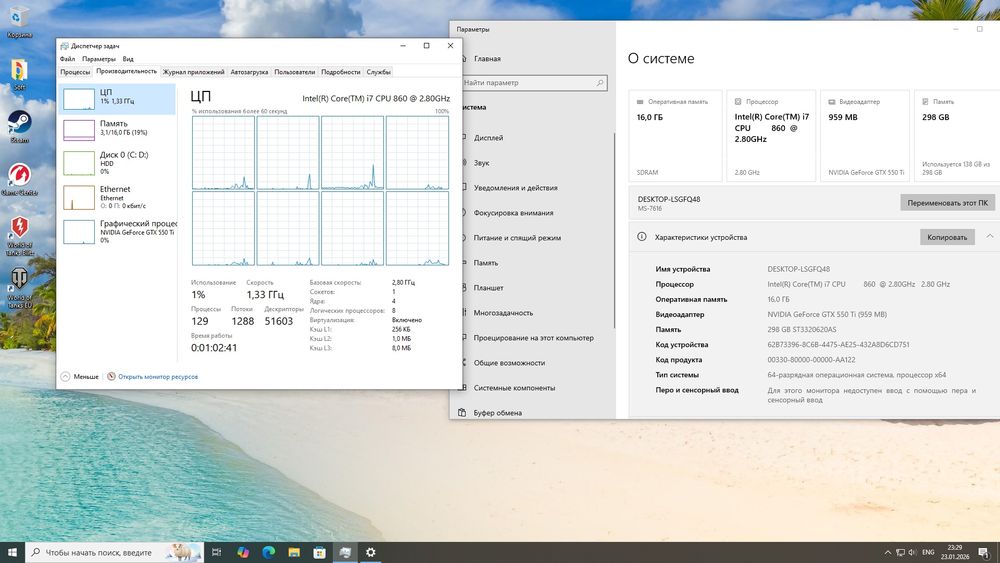1000x563 pixels.
Task: Open the Вид menu in Task Manager
Action: tap(128, 59)
